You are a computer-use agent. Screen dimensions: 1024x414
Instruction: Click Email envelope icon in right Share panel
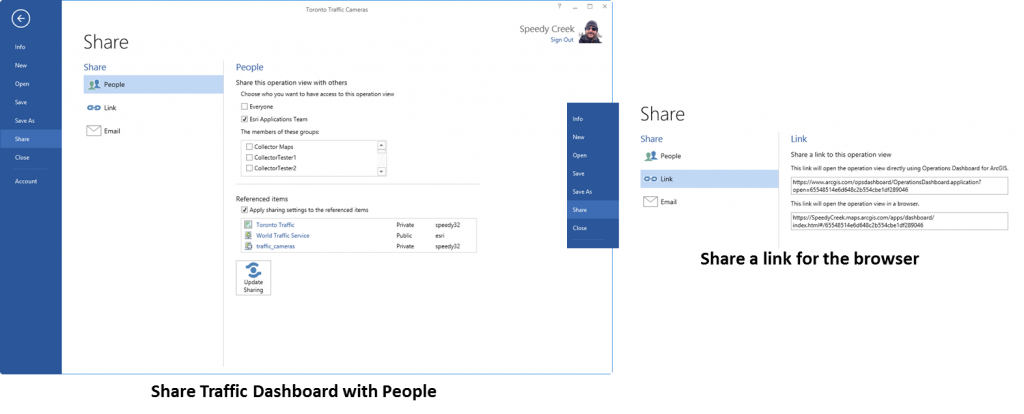650,202
